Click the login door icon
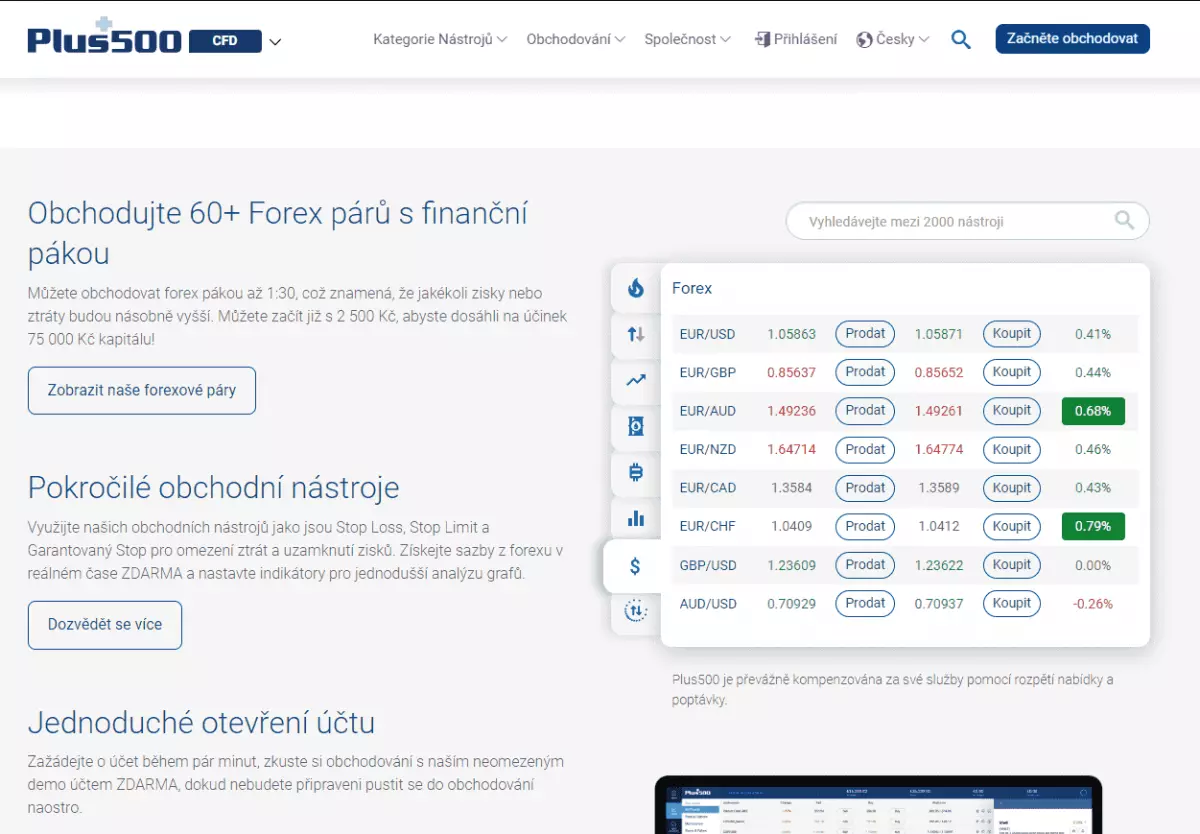 [764, 39]
